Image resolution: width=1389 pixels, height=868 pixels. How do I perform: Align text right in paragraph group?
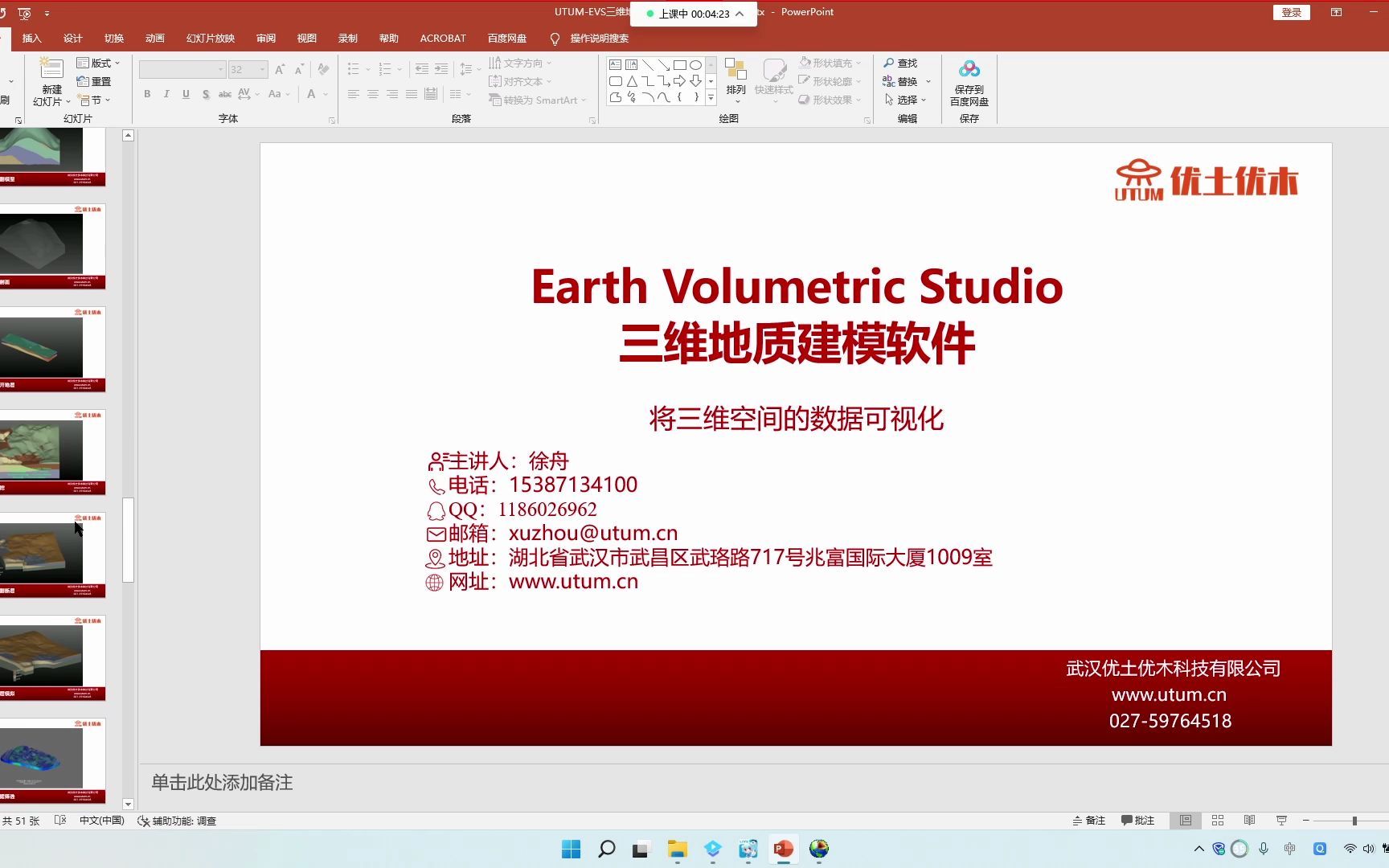pos(392,94)
